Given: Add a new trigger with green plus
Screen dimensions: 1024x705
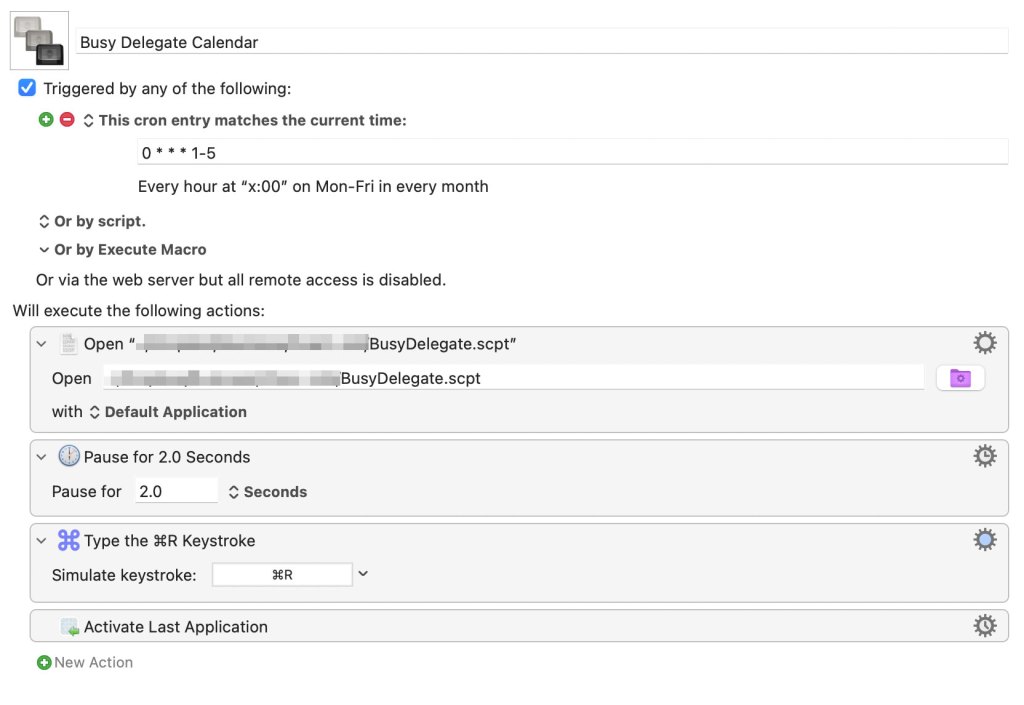Looking at the screenshot, I should click(46, 120).
